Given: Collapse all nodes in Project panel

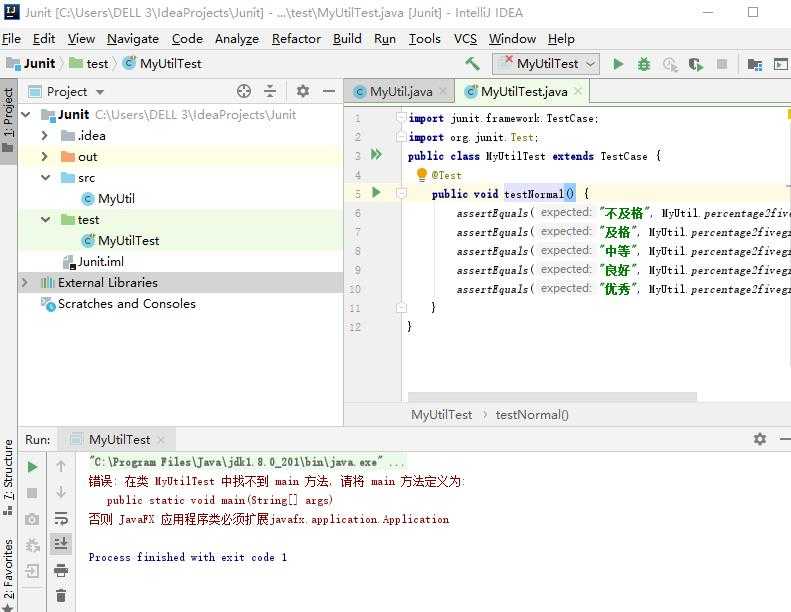Looking at the screenshot, I should [270, 91].
